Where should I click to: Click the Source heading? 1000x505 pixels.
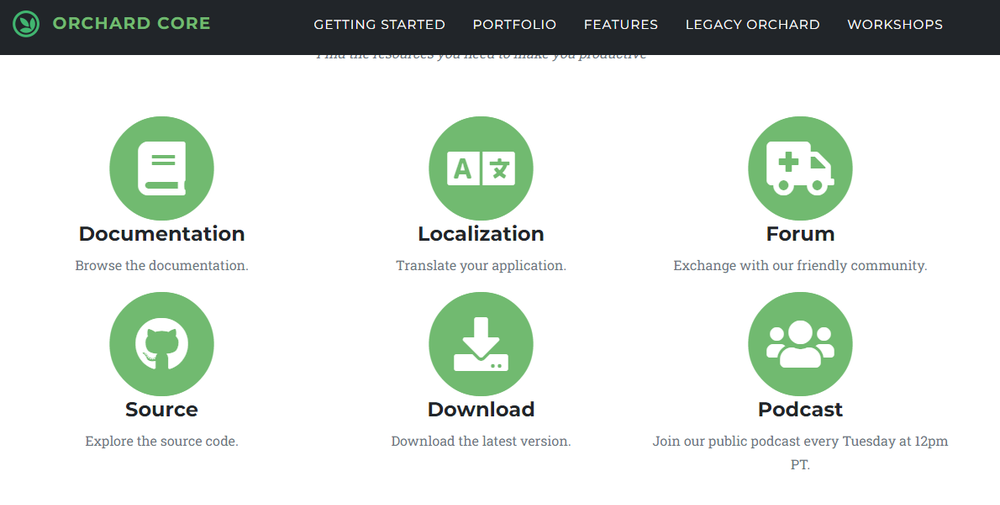(x=161, y=409)
